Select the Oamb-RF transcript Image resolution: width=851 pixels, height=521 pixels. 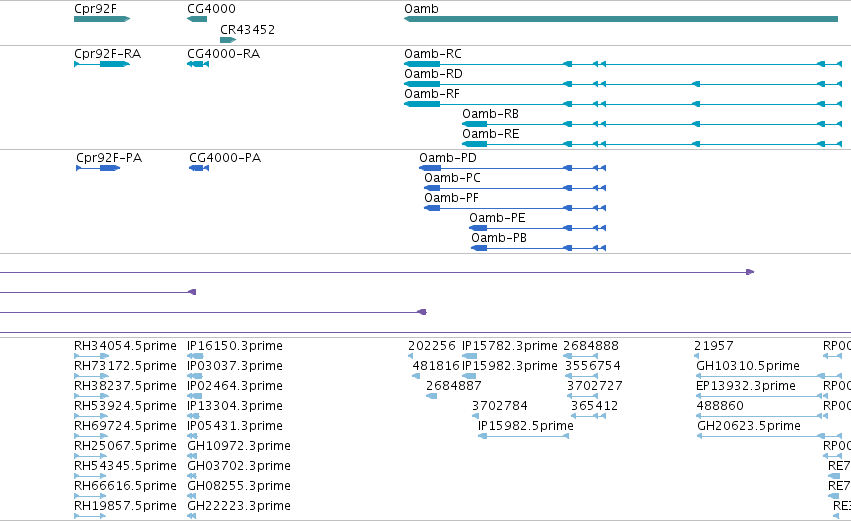tap(623, 104)
